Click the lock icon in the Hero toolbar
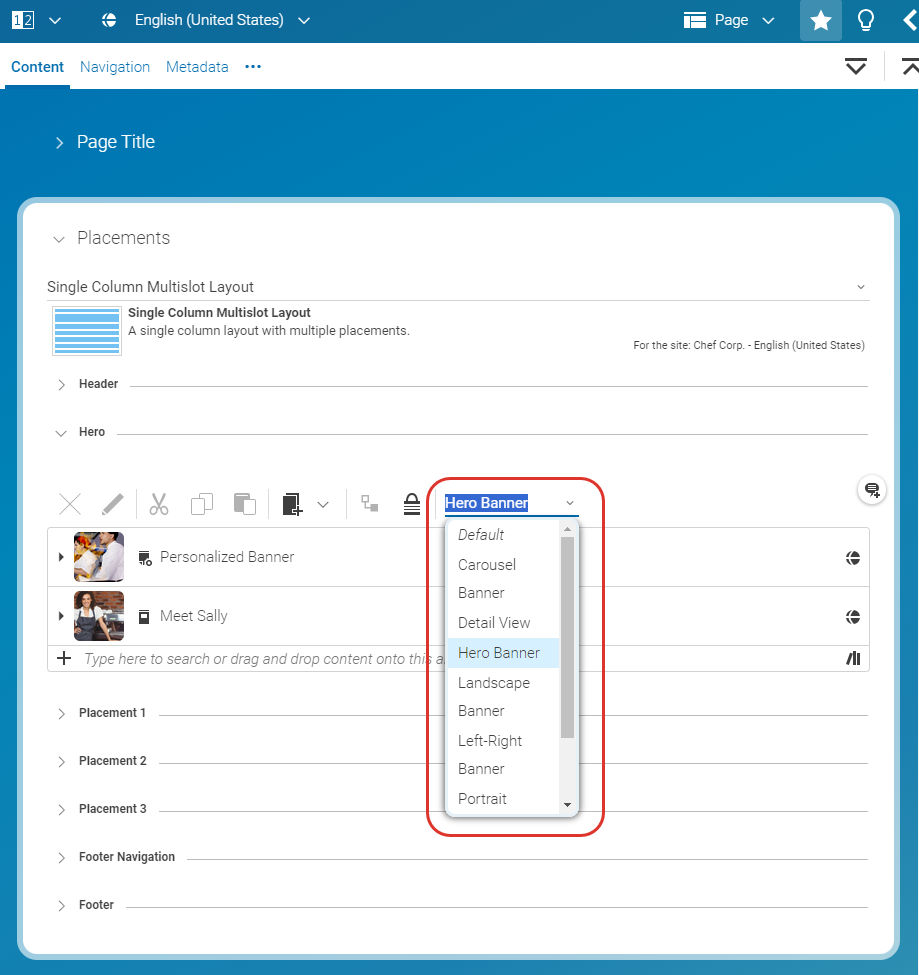This screenshot has width=919, height=975. pos(412,503)
